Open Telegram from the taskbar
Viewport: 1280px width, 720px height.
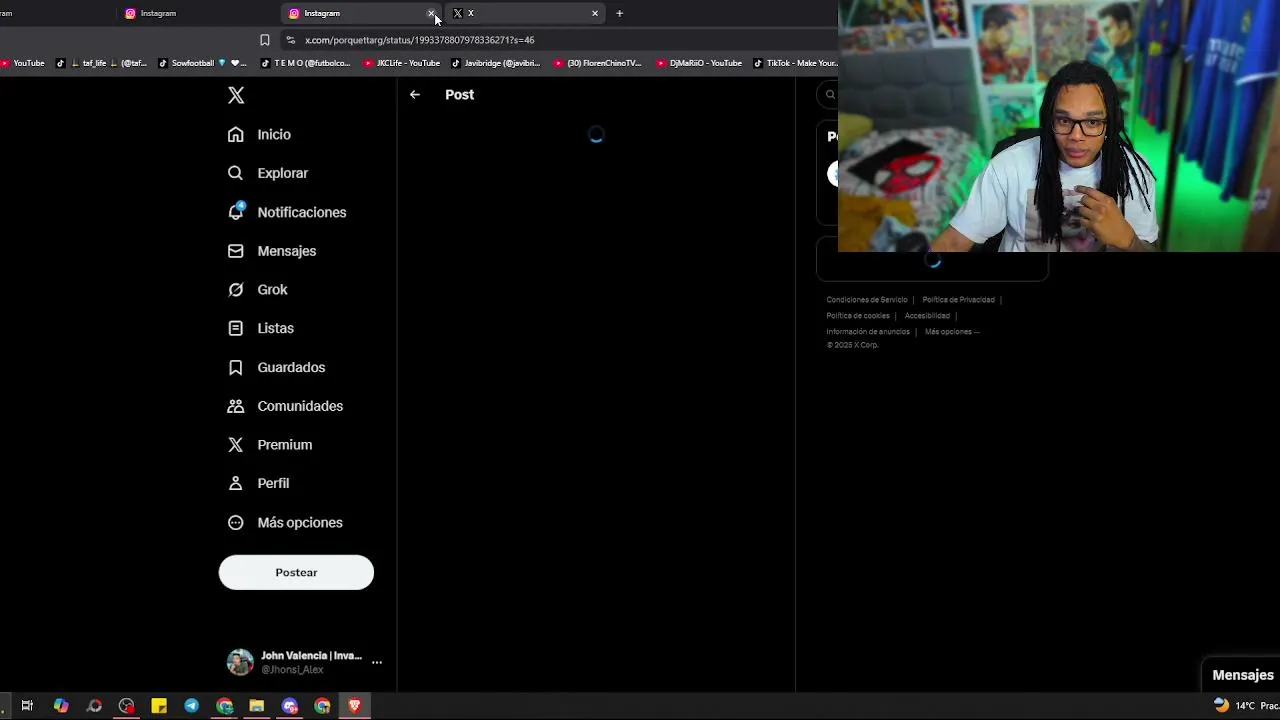tap(191, 706)
